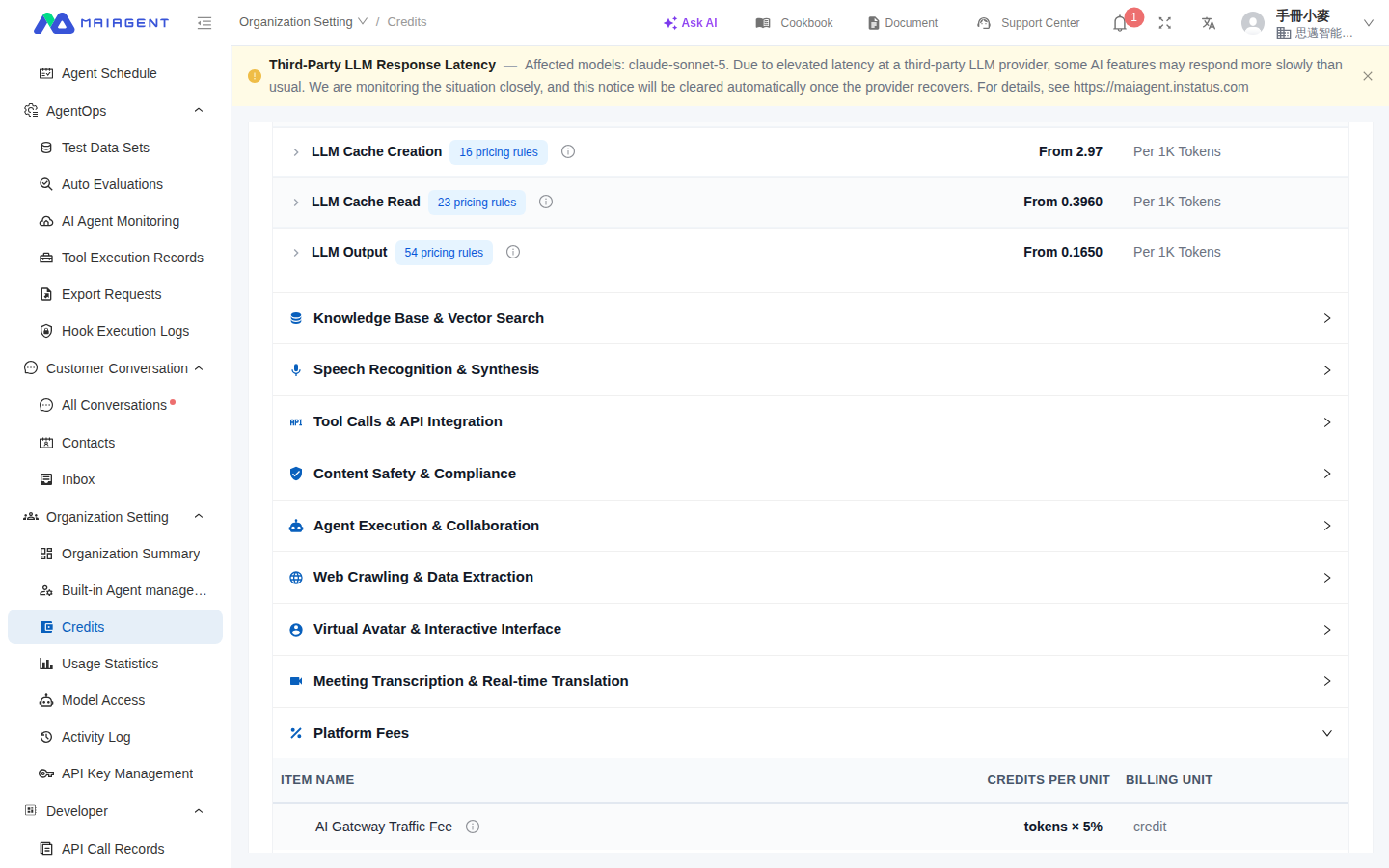Click Content Safety shield icon
This screenshot has width=1389, height=868.
coord(296,474)
